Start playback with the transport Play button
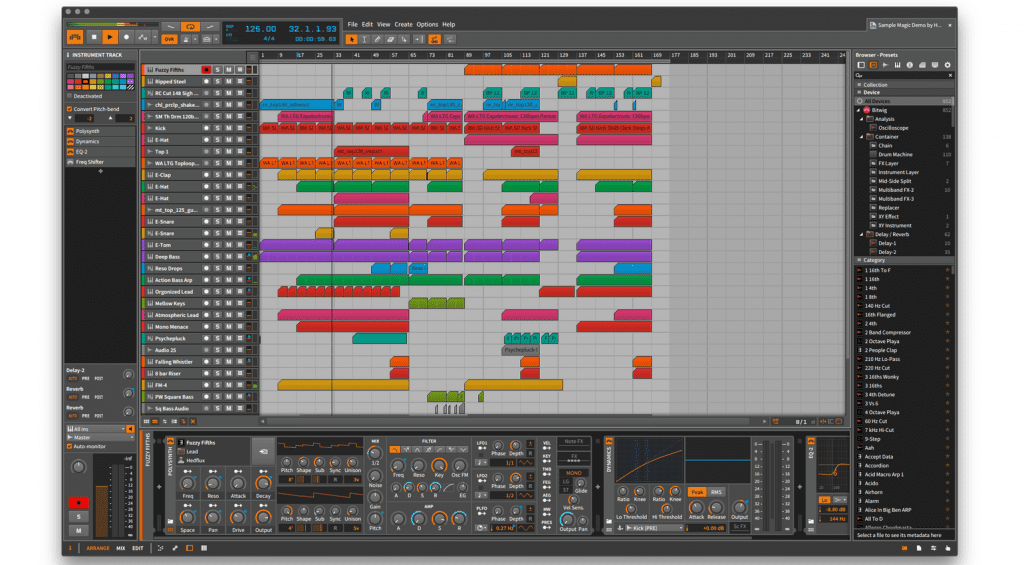Viewport: 1024px width, 565px height. [x=110, y=38]
